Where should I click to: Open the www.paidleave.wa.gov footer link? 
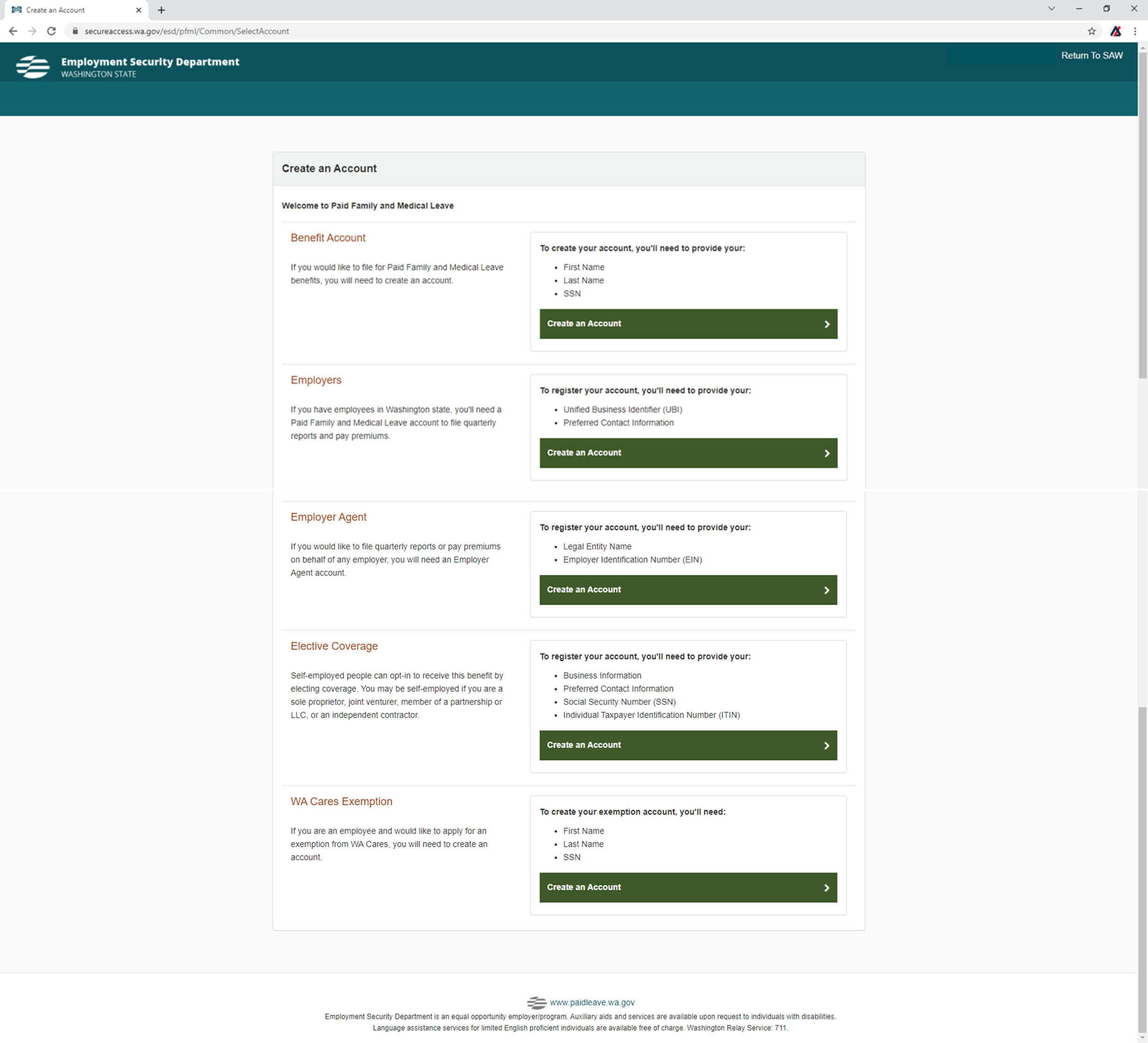click(592, 1002)
